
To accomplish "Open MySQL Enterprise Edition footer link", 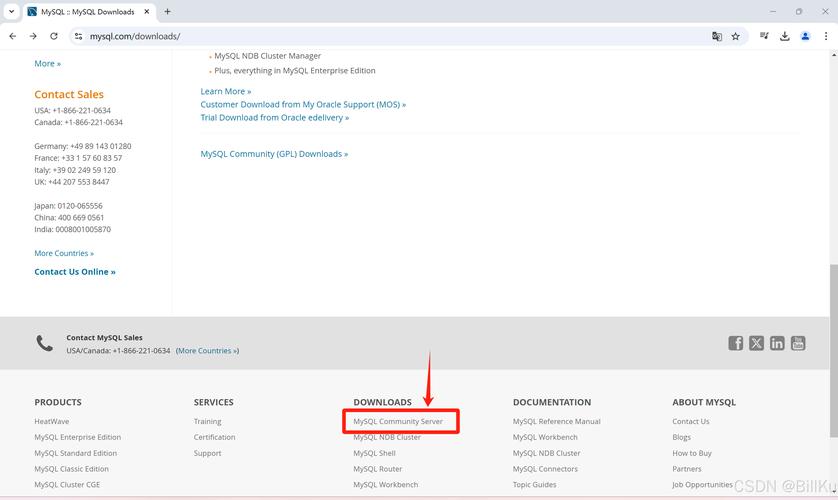I will (77, 437).
